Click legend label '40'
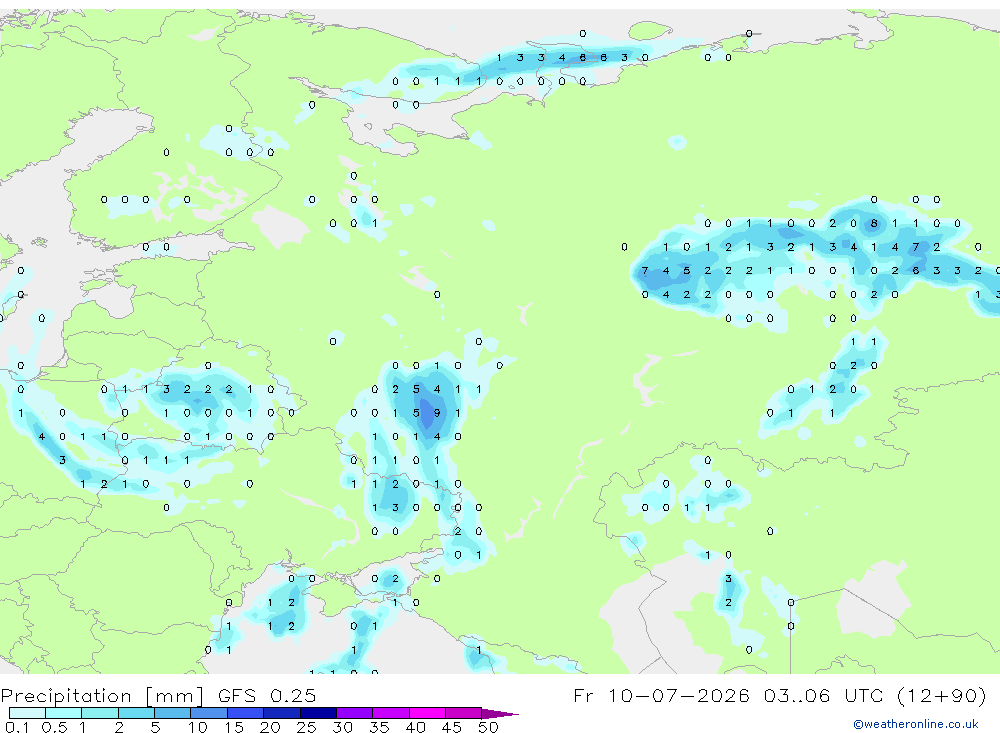This screenshot has height=733, width=1000. pos(415,727)
